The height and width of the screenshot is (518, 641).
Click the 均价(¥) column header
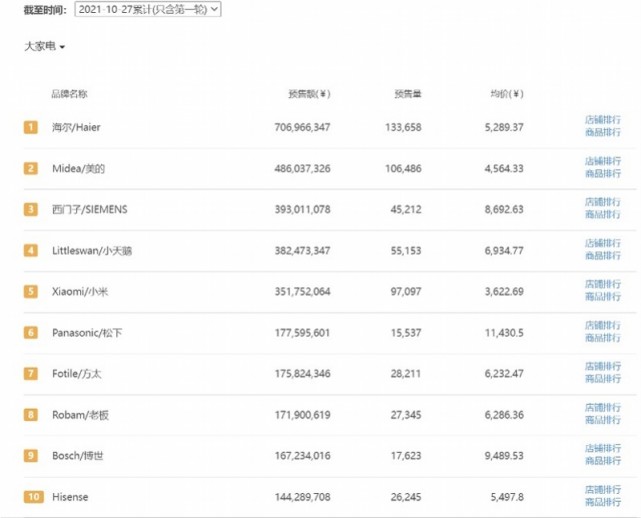click(506, 94)
